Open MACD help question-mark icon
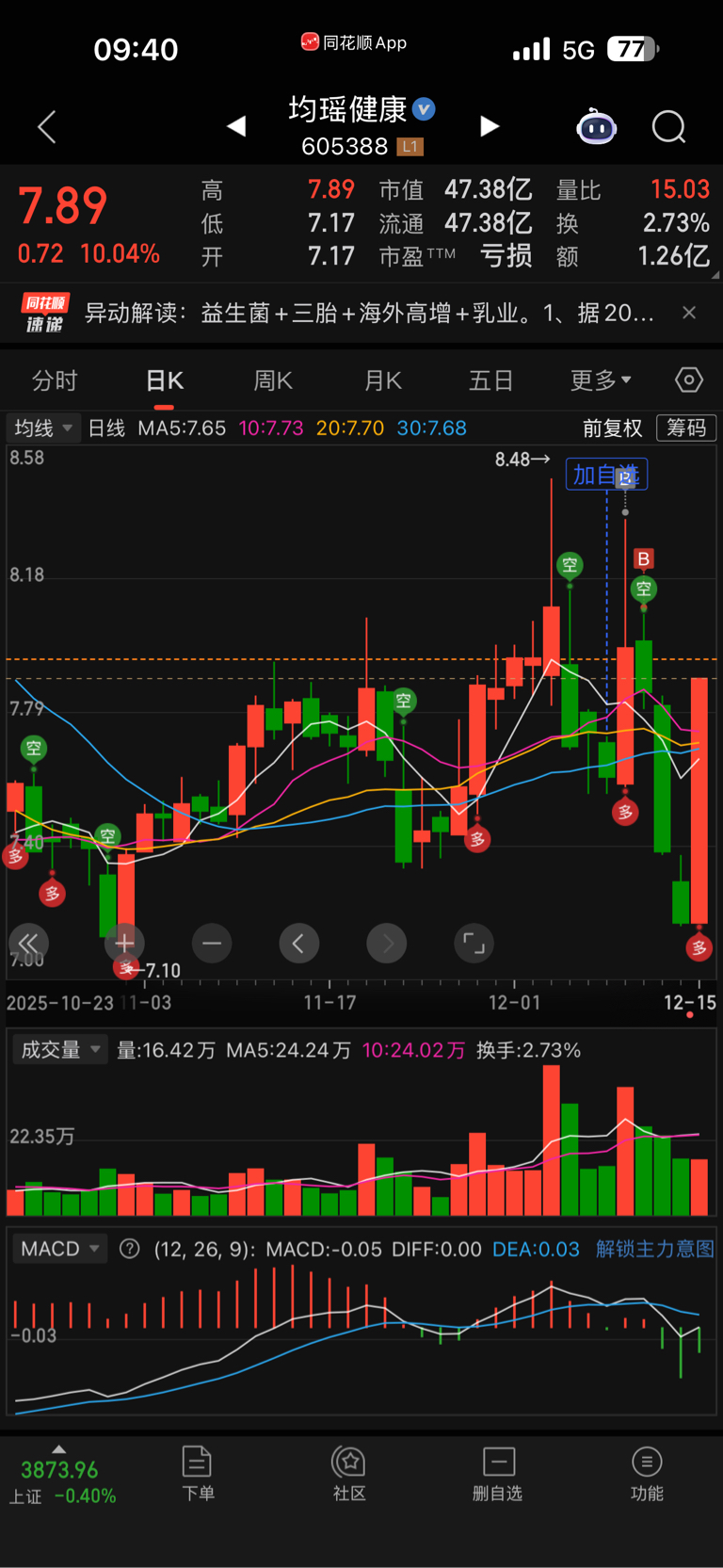Screen dimensions: 723x1568 coord(130,1249)
